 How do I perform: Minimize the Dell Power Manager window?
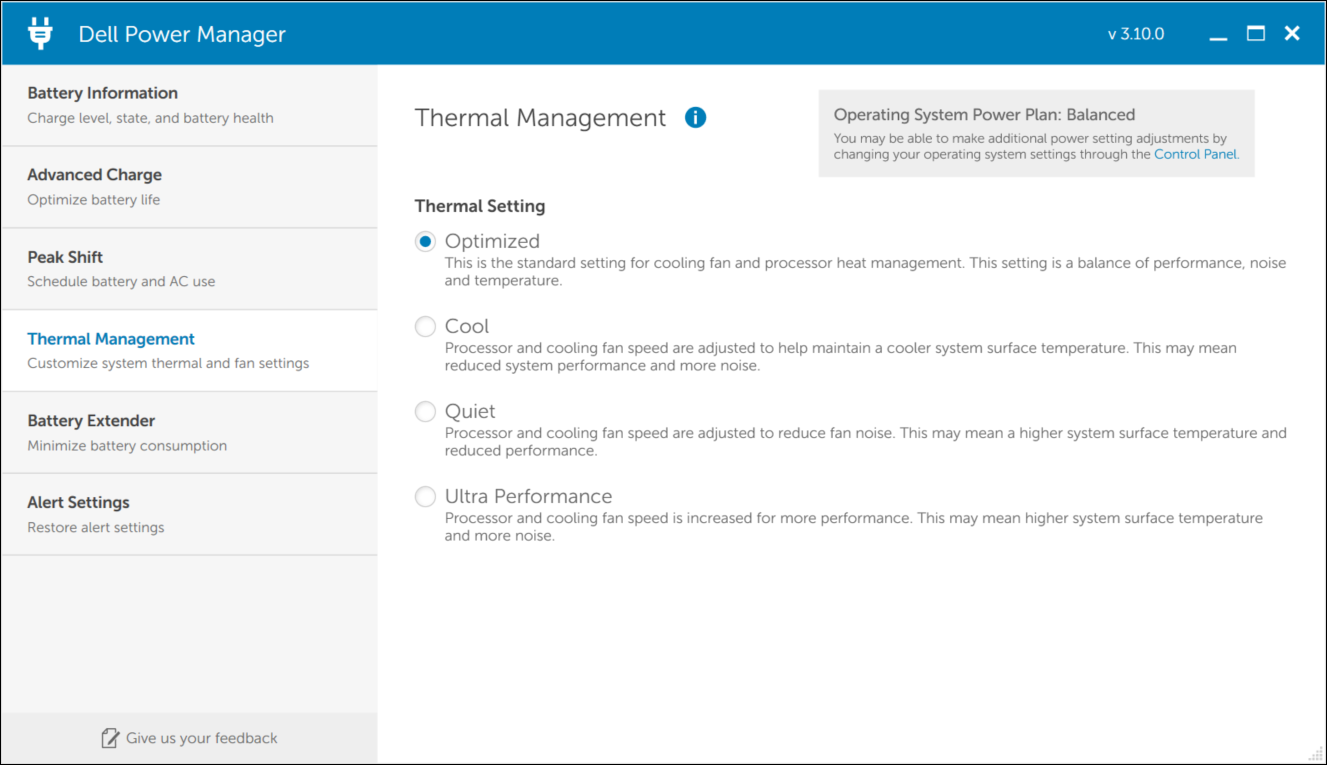[1218, 35]
